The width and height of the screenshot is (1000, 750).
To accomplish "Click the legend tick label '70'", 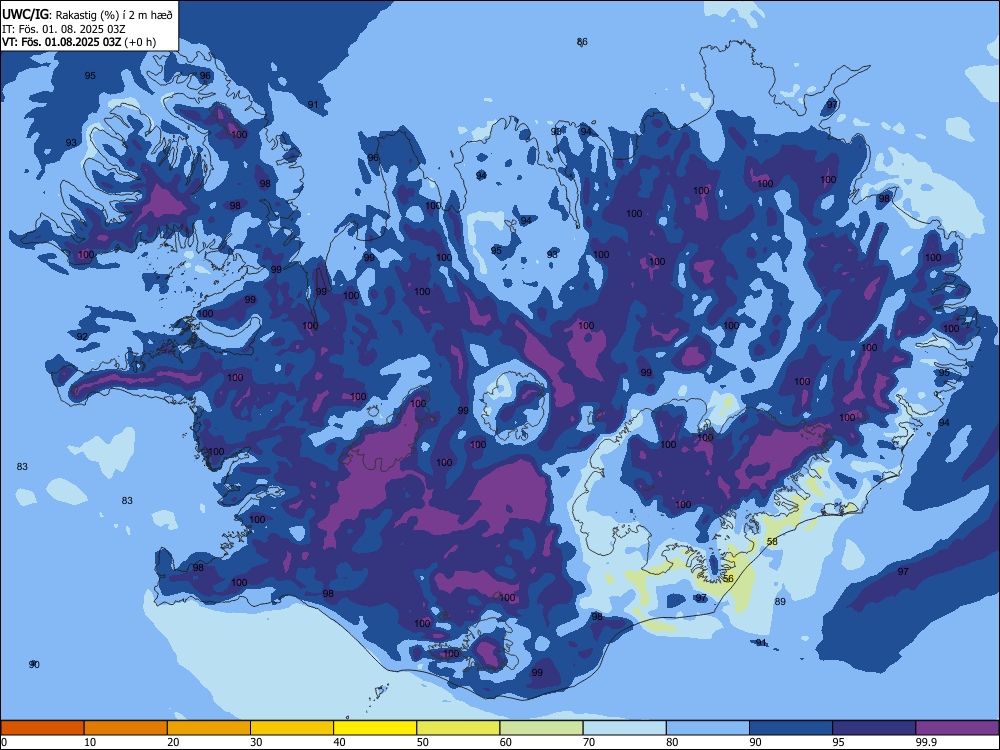I will (x=589, y=742).
